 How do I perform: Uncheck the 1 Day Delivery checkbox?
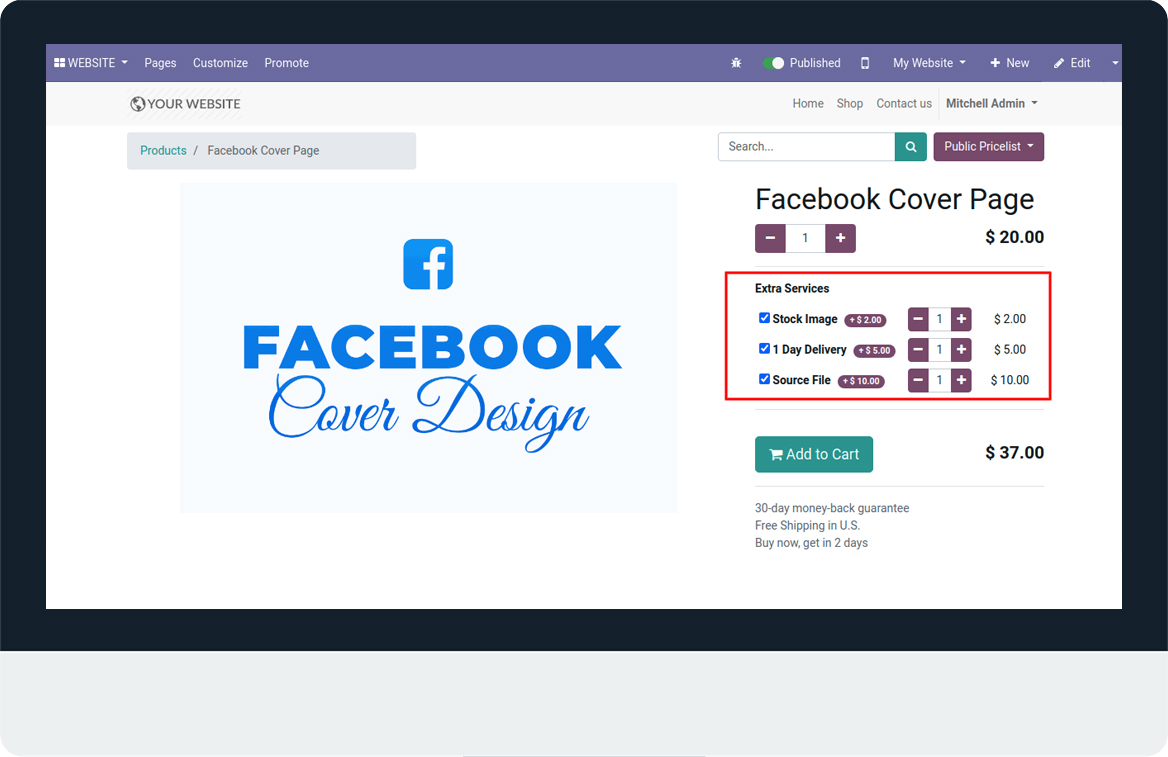pos(764,349)
